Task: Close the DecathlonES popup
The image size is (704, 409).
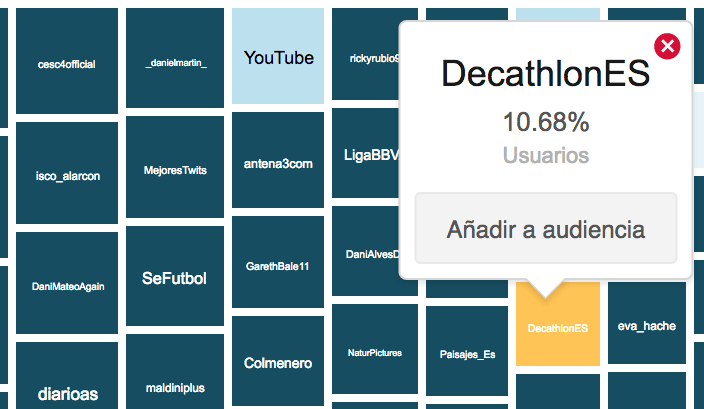Action: (x=667, y=46)
